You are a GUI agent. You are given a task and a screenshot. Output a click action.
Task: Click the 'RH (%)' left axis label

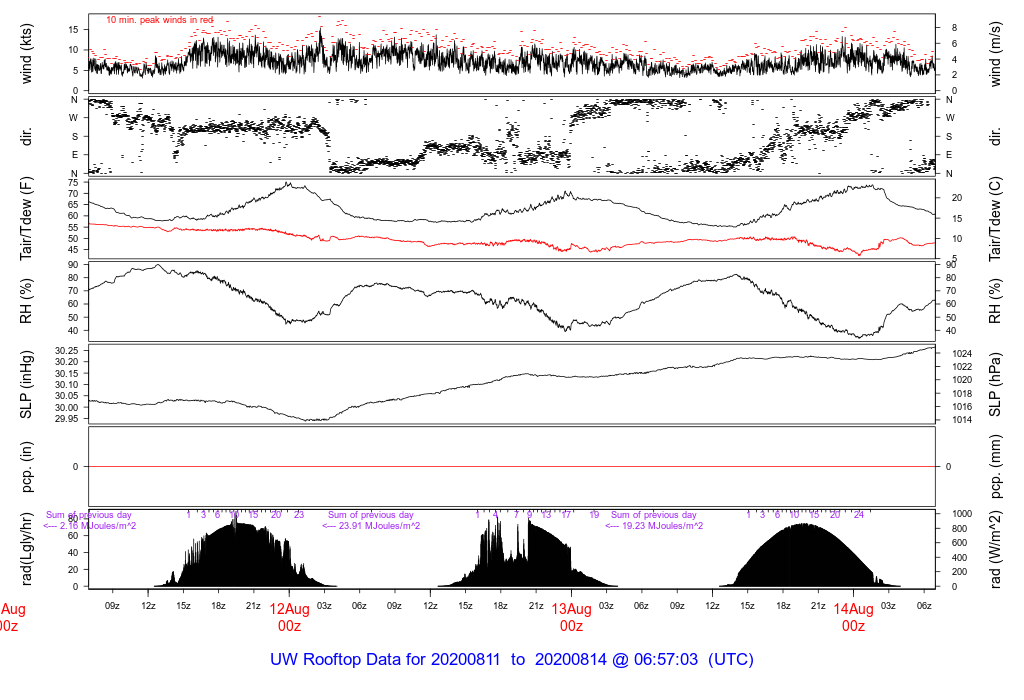tap(26, 301)
